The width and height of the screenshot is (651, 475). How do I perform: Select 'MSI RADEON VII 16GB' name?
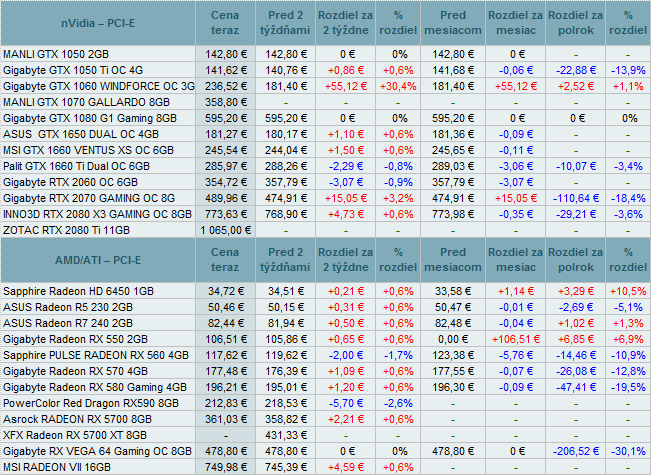57,468
